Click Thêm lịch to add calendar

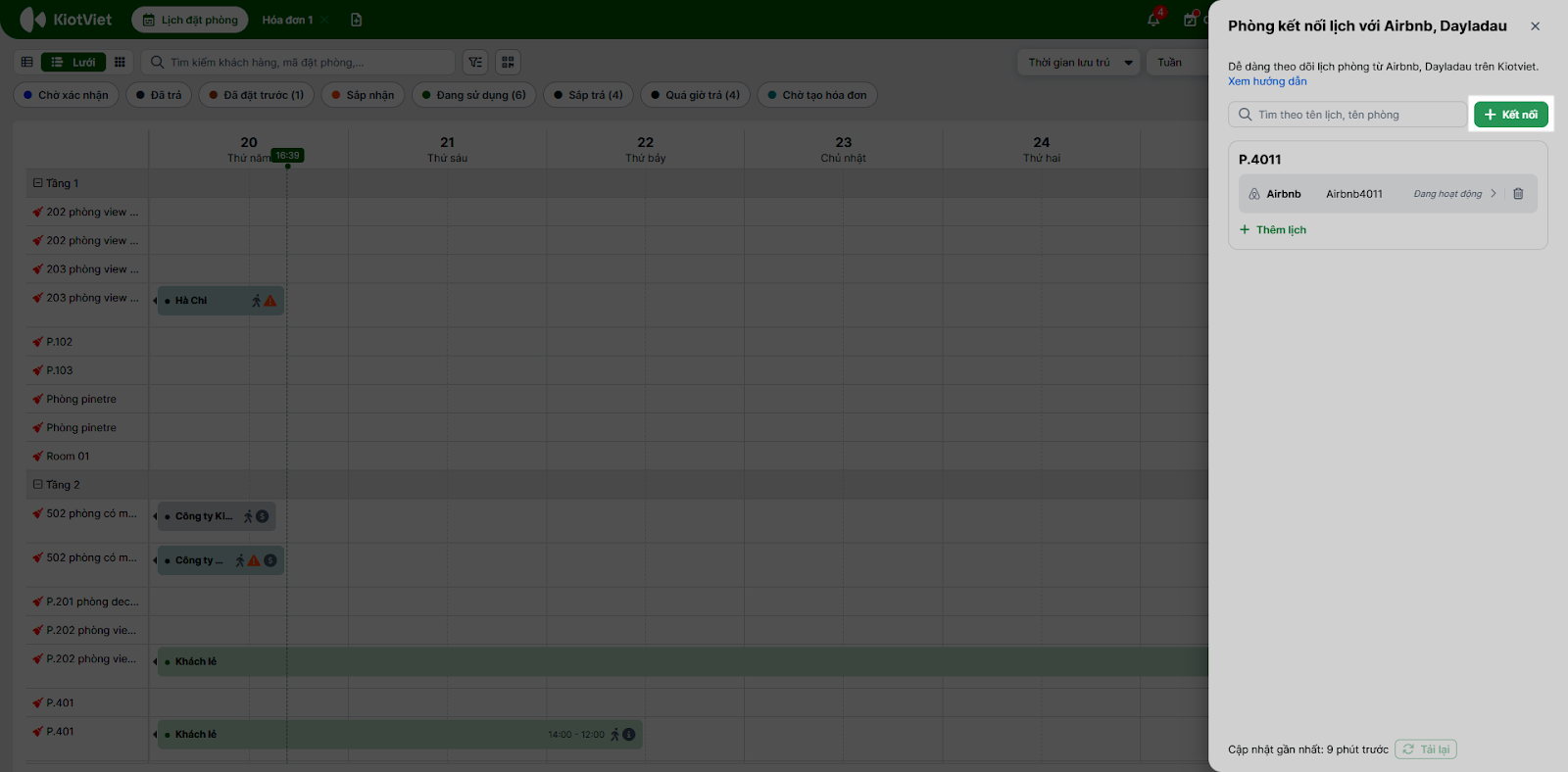coord(1273,230)
